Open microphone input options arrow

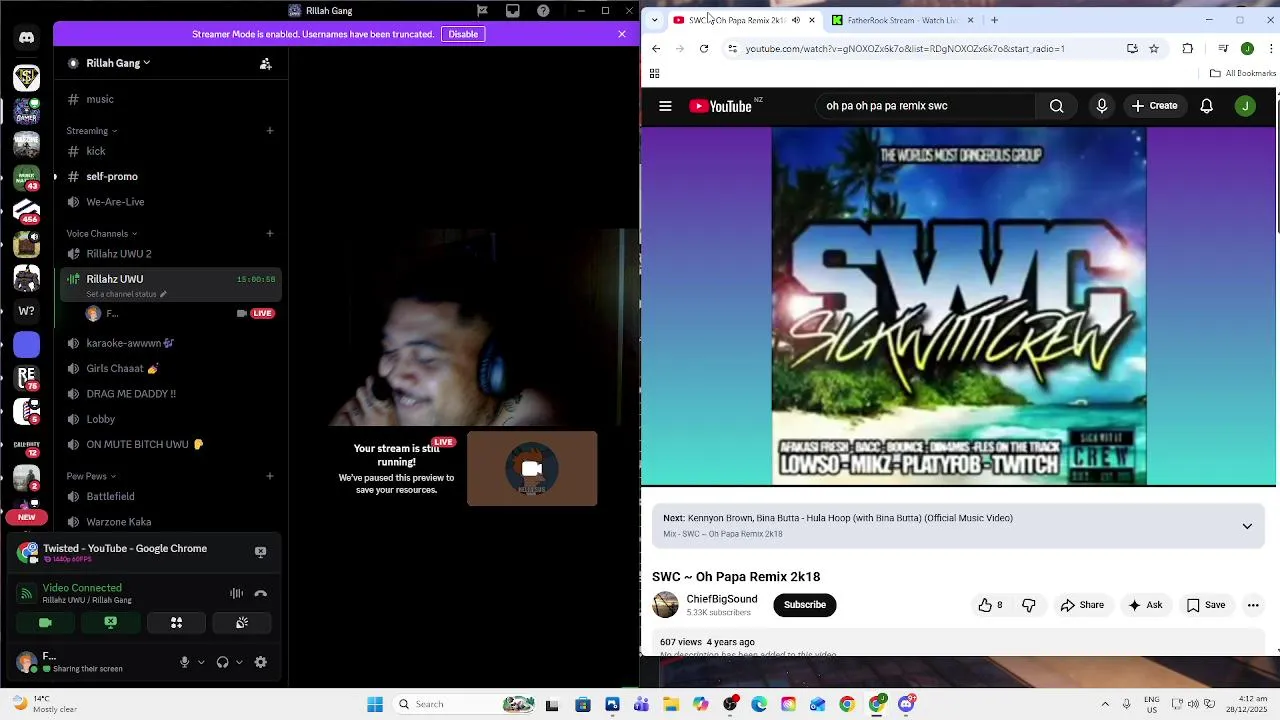201,662
